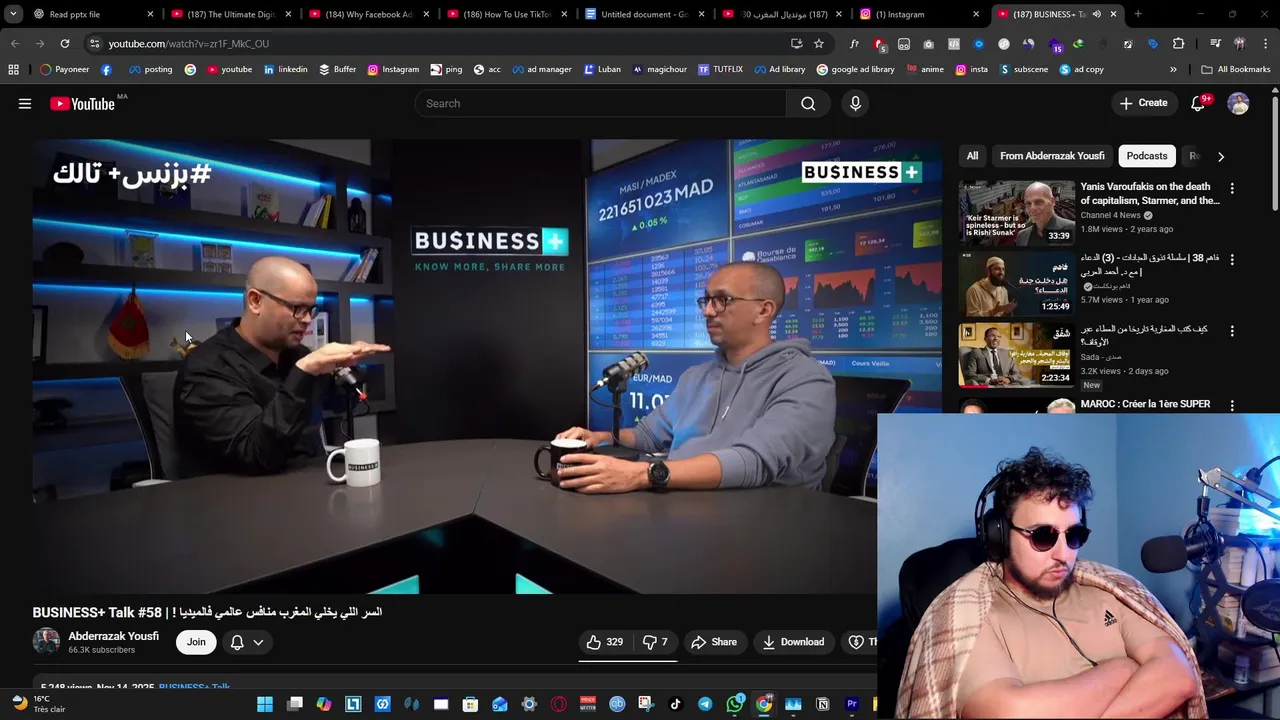Select the All filter chip
The image size is (1280, 720).
[x=972, y=156]
